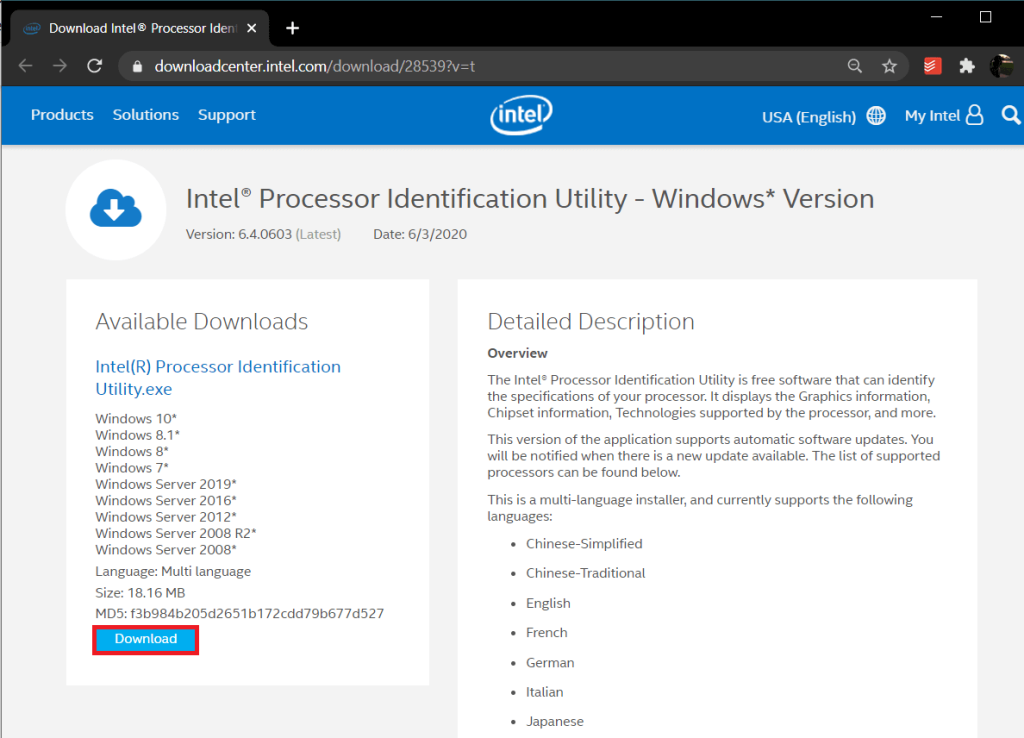The image size is (1024, 738).
Task: Click the blue Download button
Action: [146, 639]
